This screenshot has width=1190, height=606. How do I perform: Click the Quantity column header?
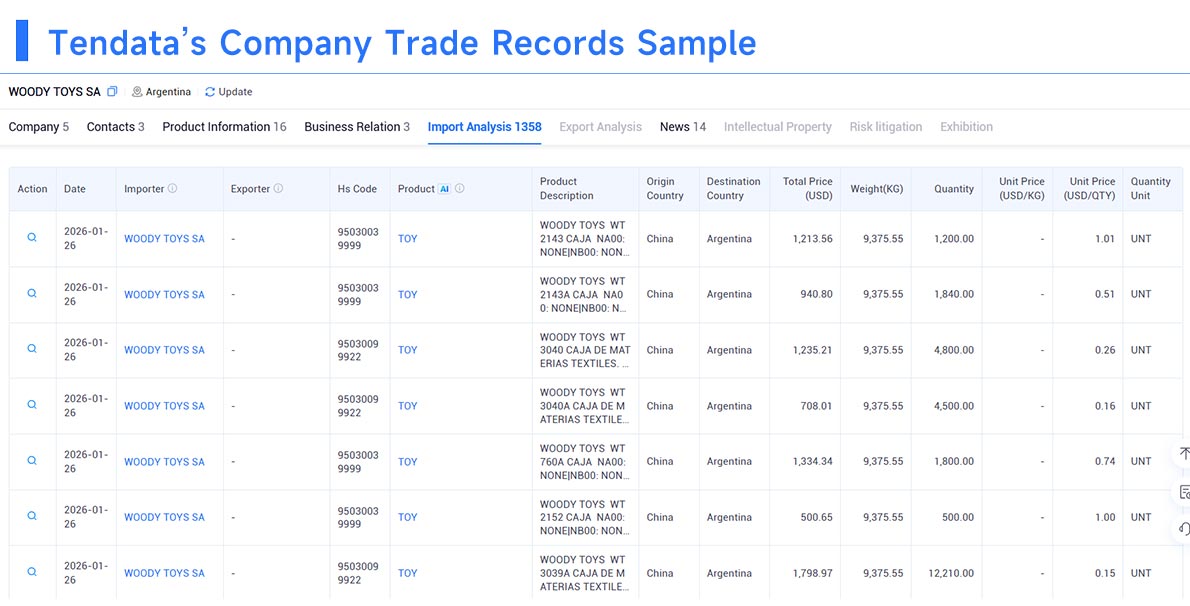coord(954,189)
